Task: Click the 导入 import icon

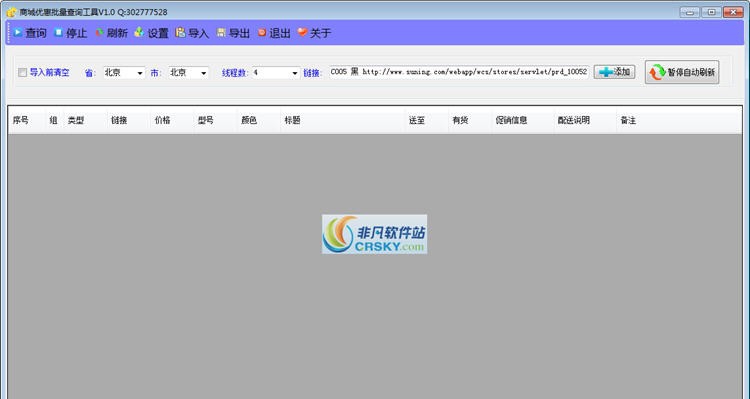Action: [180, 33]
